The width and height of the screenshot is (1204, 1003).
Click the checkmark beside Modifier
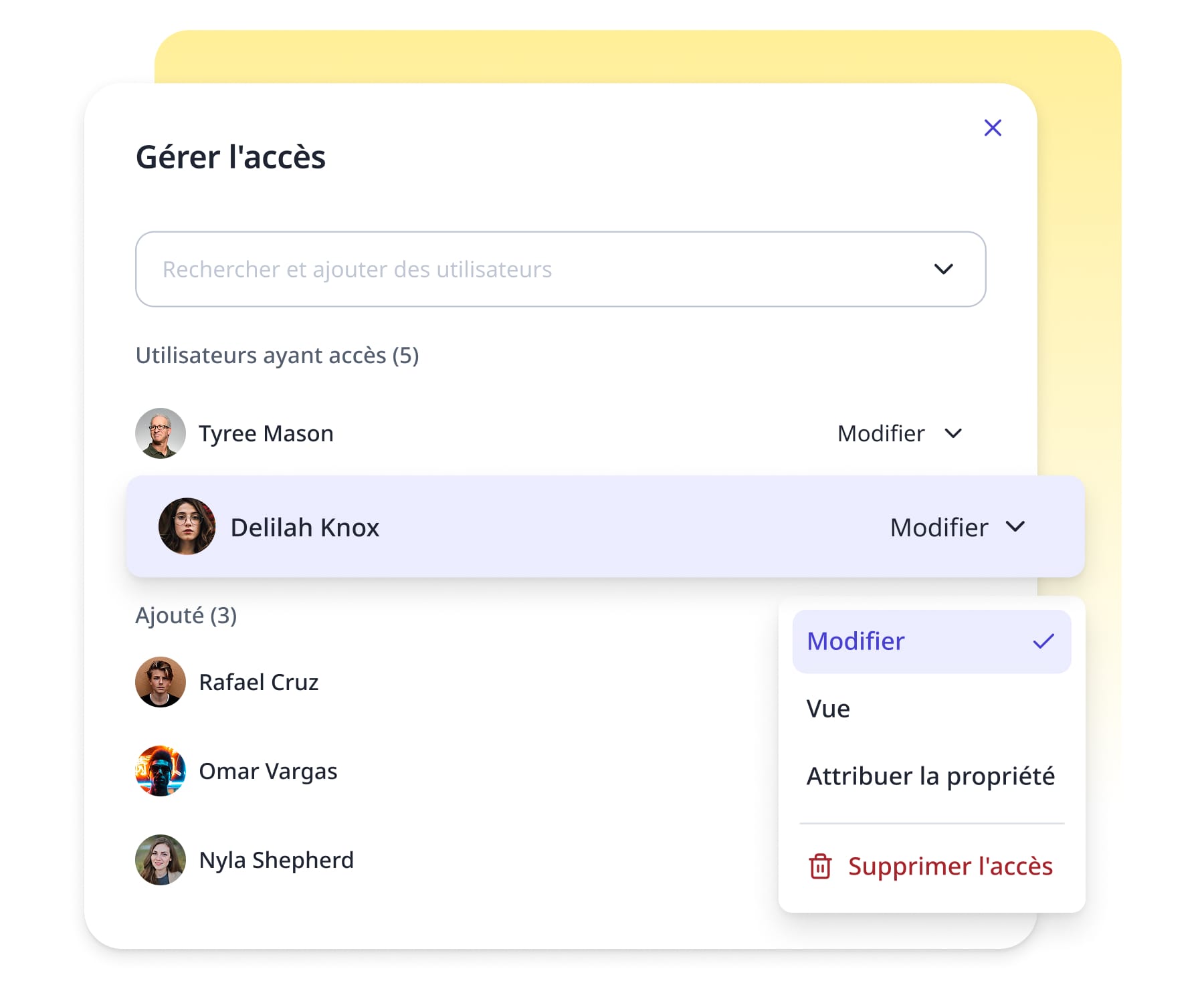(x=1043, y=641)
